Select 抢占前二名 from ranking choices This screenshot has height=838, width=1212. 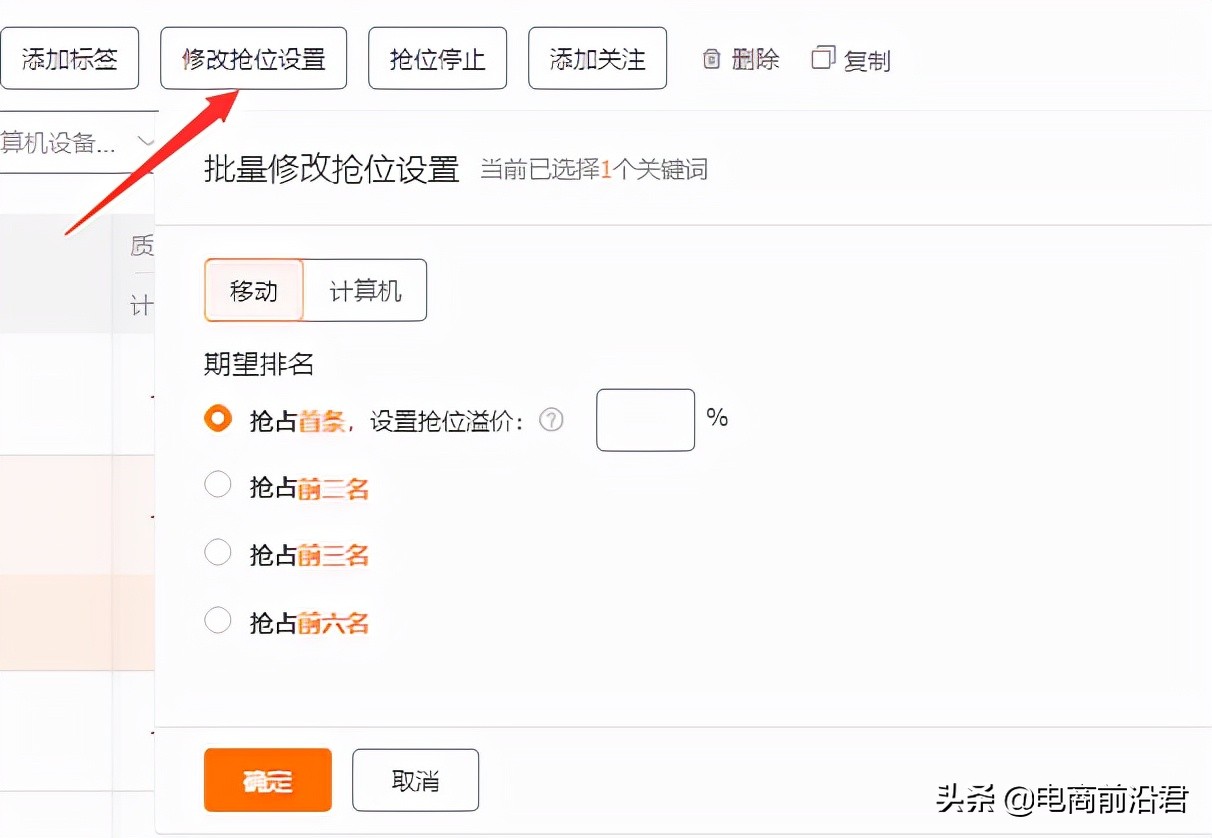pyautogui.click(x=218, y=484)
